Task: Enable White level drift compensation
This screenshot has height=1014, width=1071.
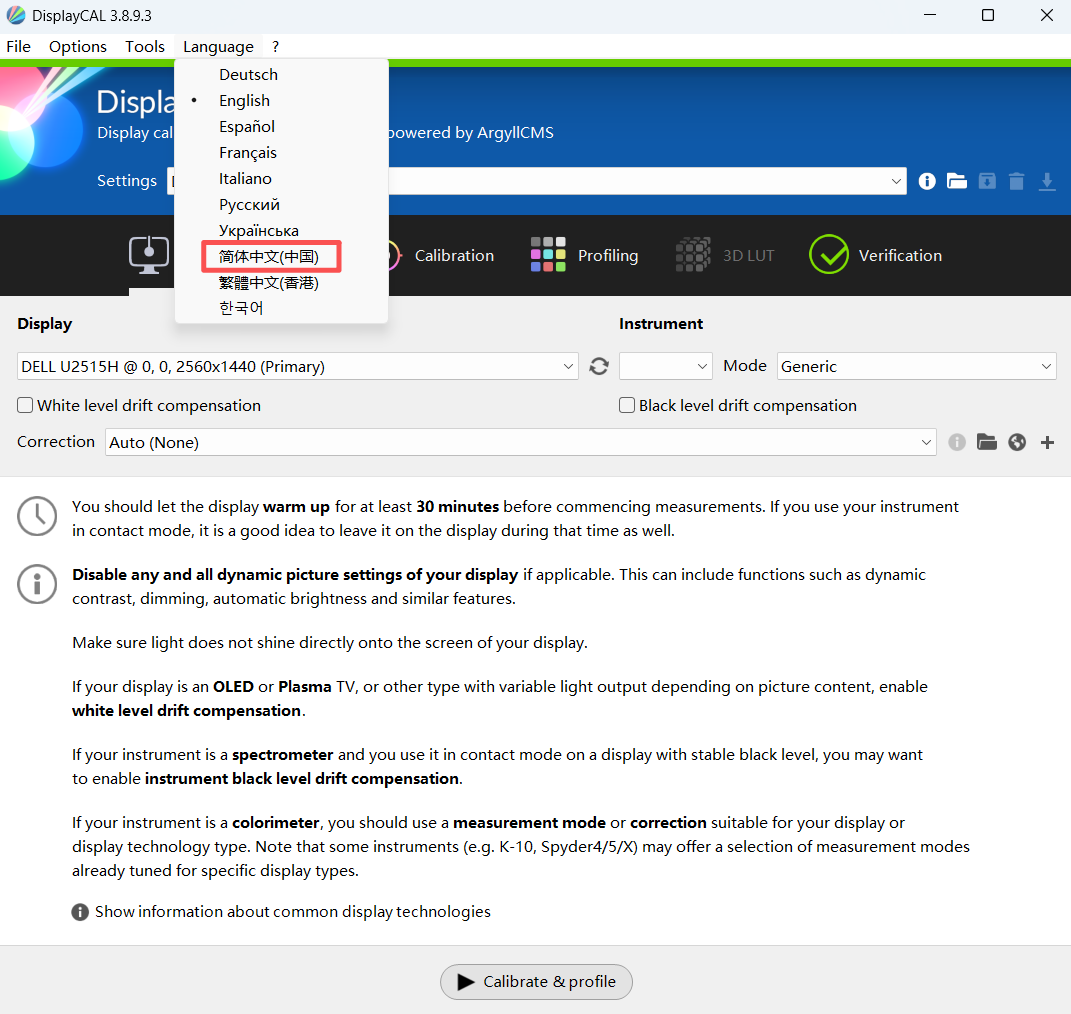Action: click(x=25, y=406)
